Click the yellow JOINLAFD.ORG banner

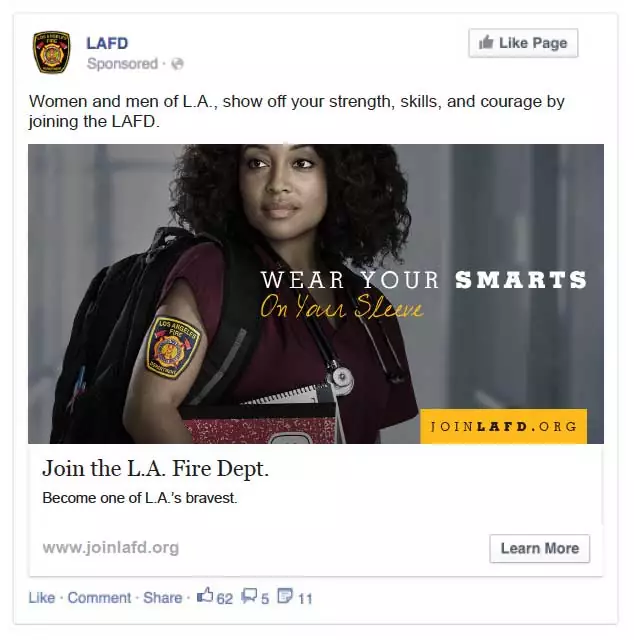click(503, 427)
